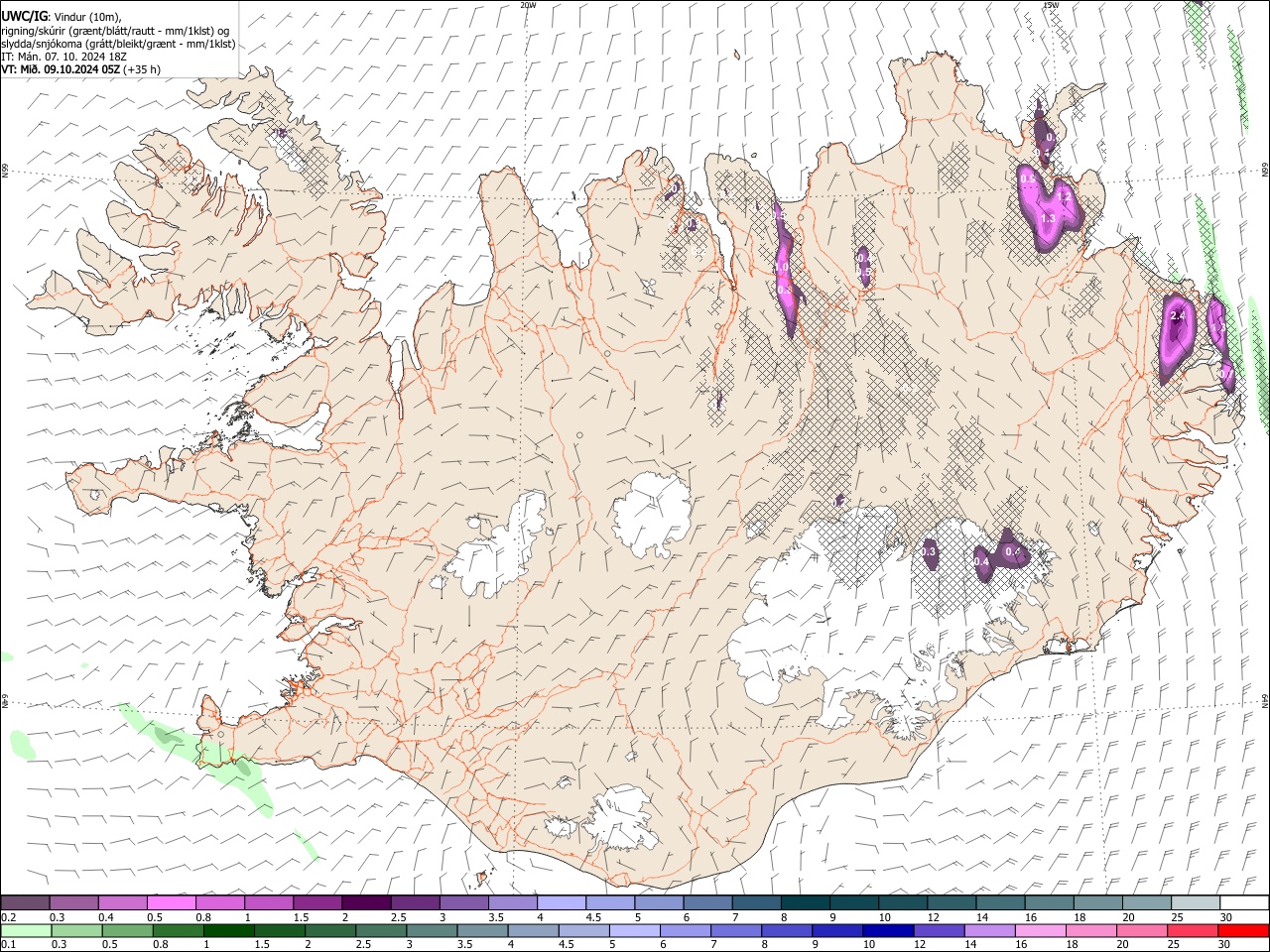Screen dimensions: 1270x952
Task: Click the white Hofsjökull glacier in central Iceland
Action: (x=652, y=514)
